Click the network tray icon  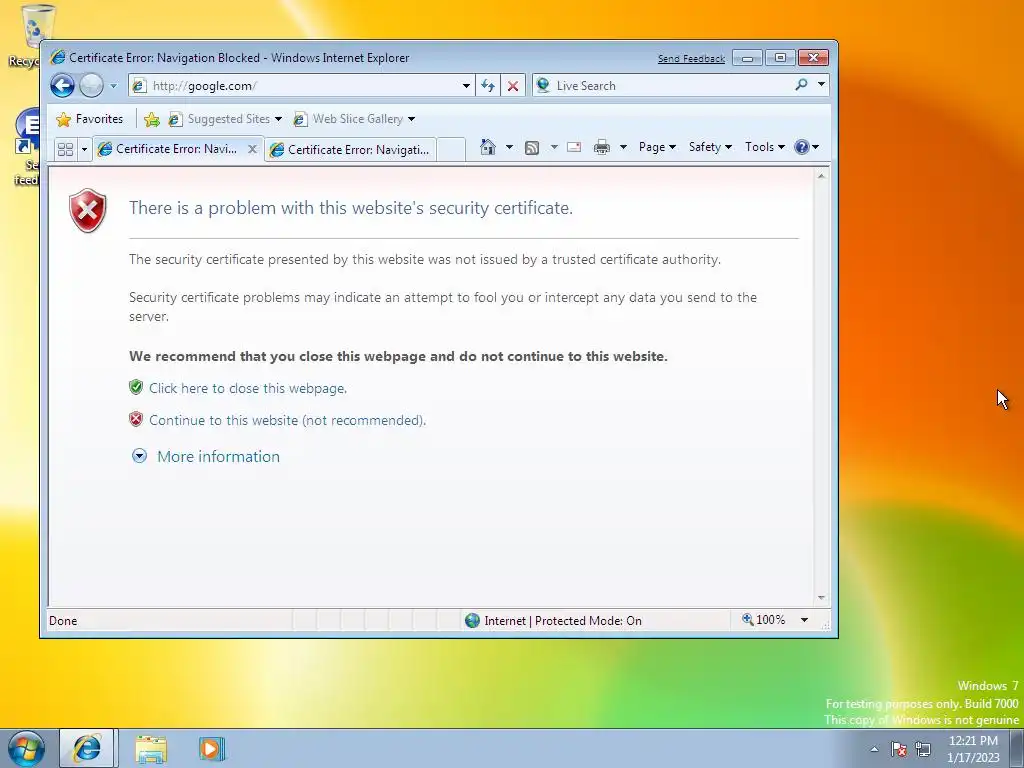click(923, 749)
